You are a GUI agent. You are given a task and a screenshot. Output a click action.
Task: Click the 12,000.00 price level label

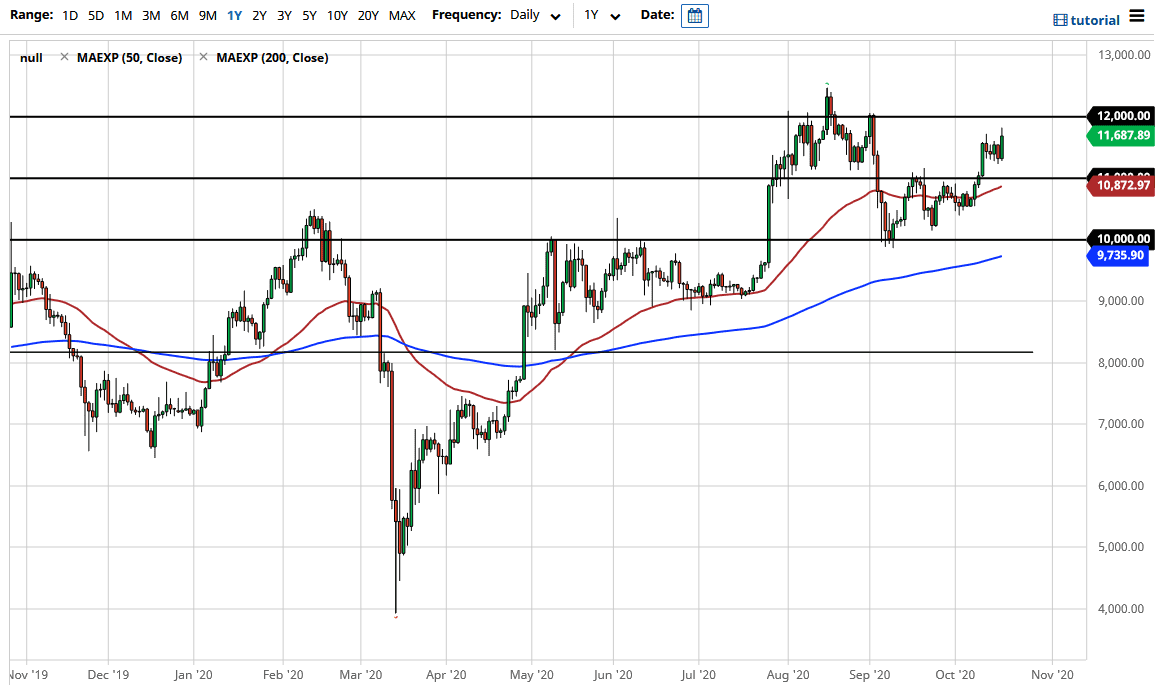point(1121,116)
